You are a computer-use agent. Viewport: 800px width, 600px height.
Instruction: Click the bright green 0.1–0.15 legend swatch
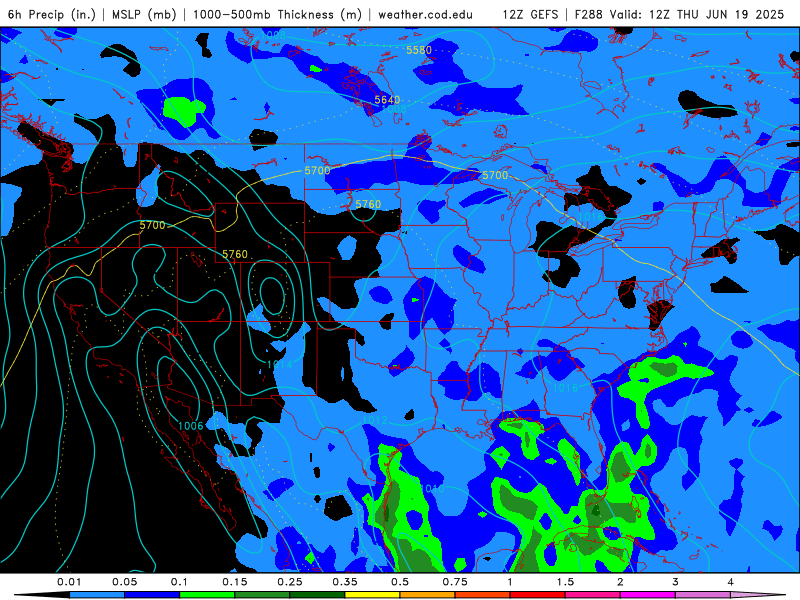click(207, 595)
